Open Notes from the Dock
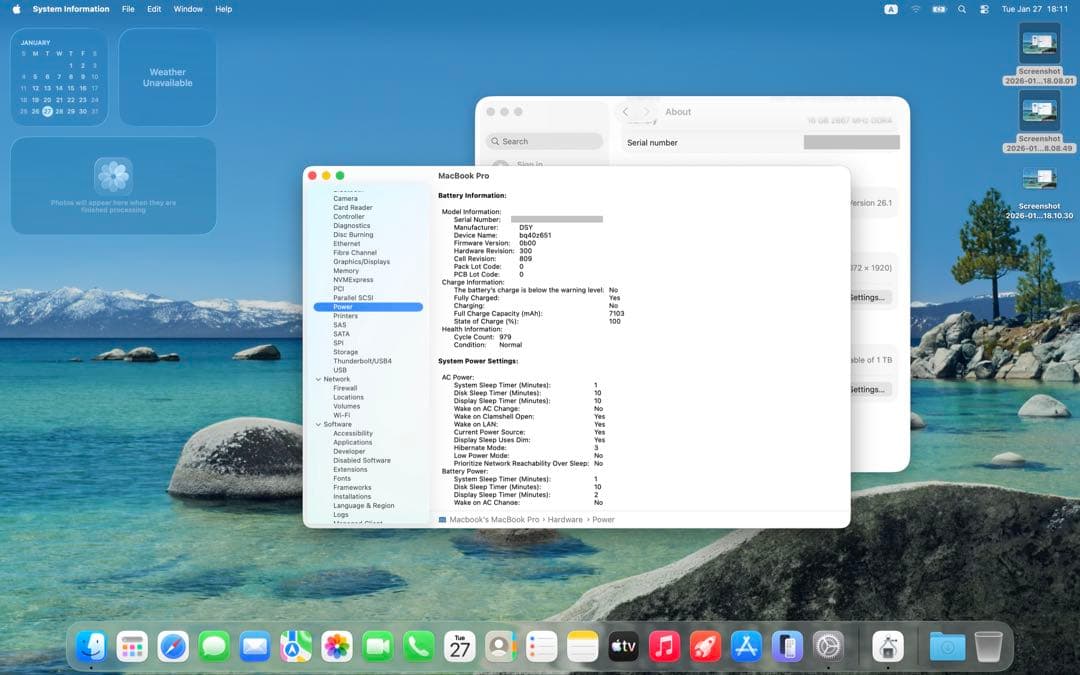1080x675 pixels. (x=582, y=646)
